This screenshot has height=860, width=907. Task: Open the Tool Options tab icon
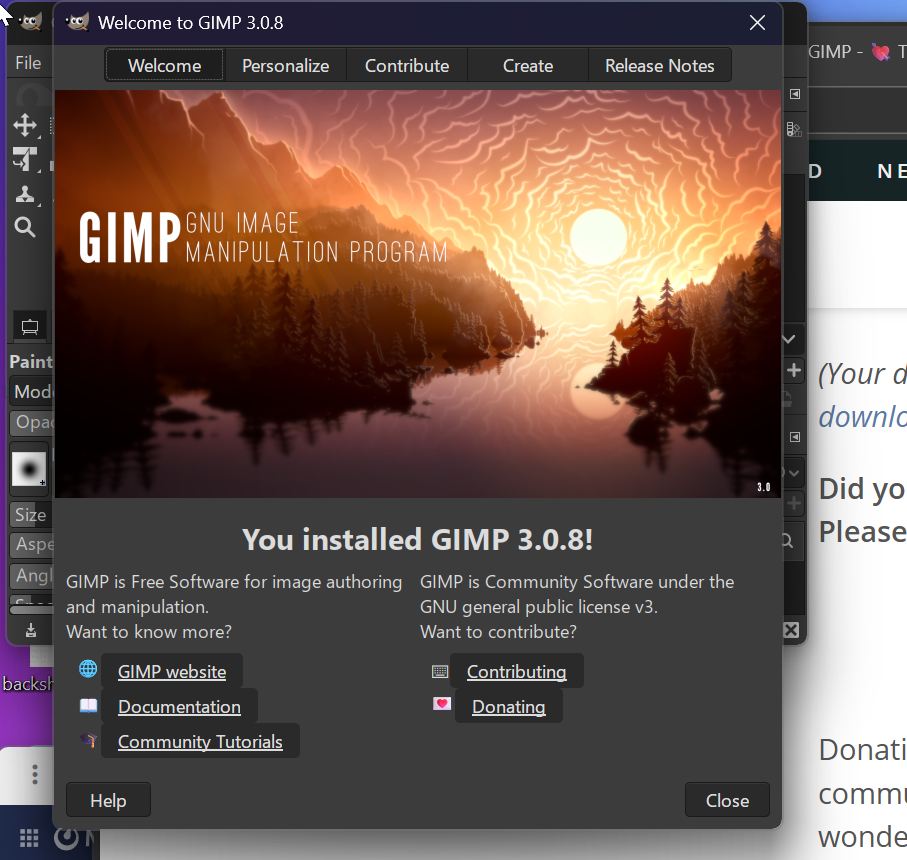point(30,327)
